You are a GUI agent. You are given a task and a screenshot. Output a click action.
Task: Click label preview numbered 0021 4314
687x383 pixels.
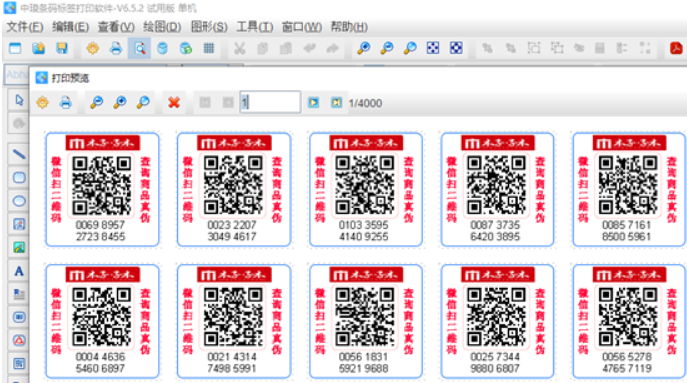click(234, 321)
